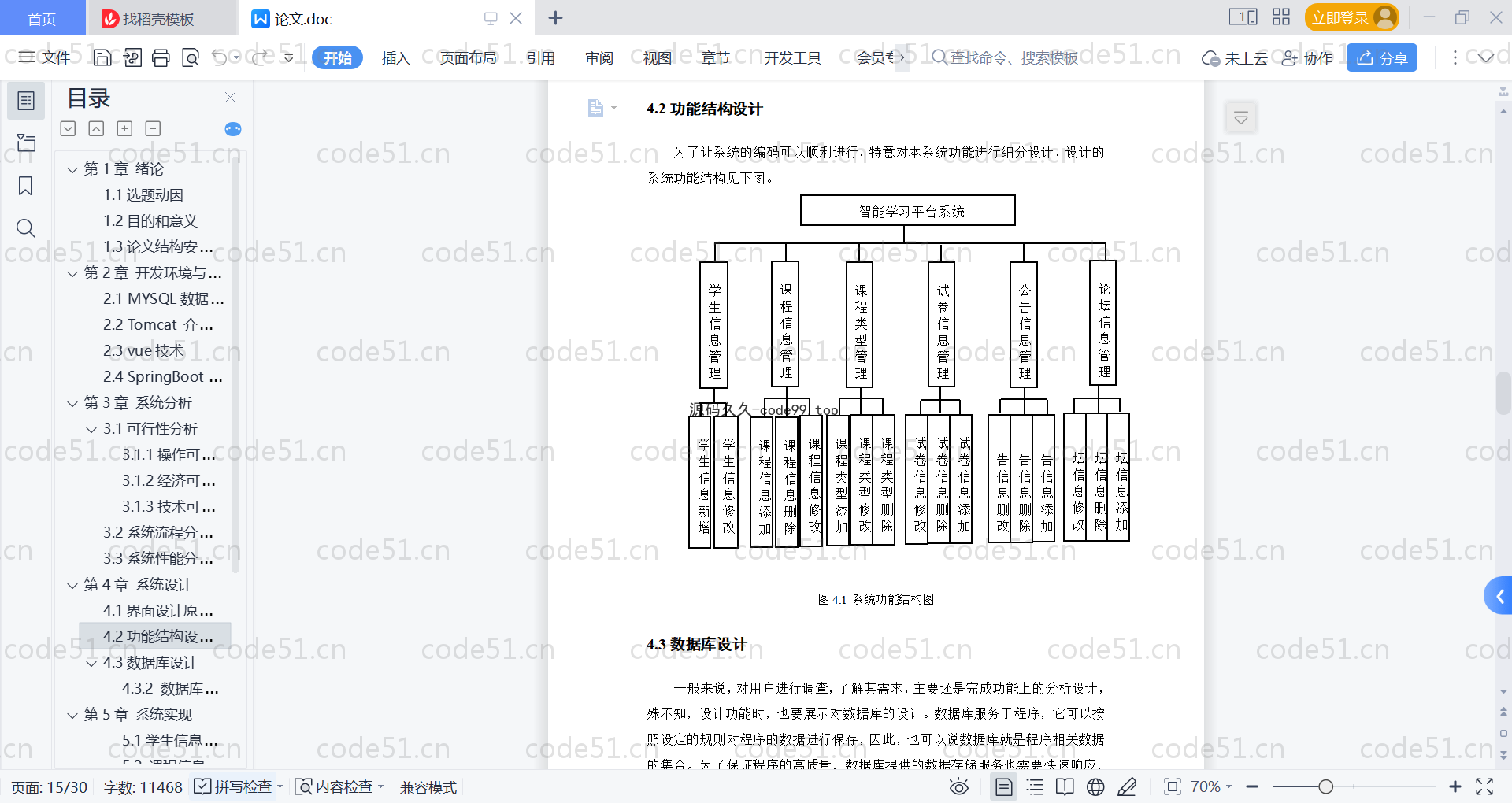Select the 开始 ribbon tab
Viewport: 1512px width, 803px height.
click(337, 57)
